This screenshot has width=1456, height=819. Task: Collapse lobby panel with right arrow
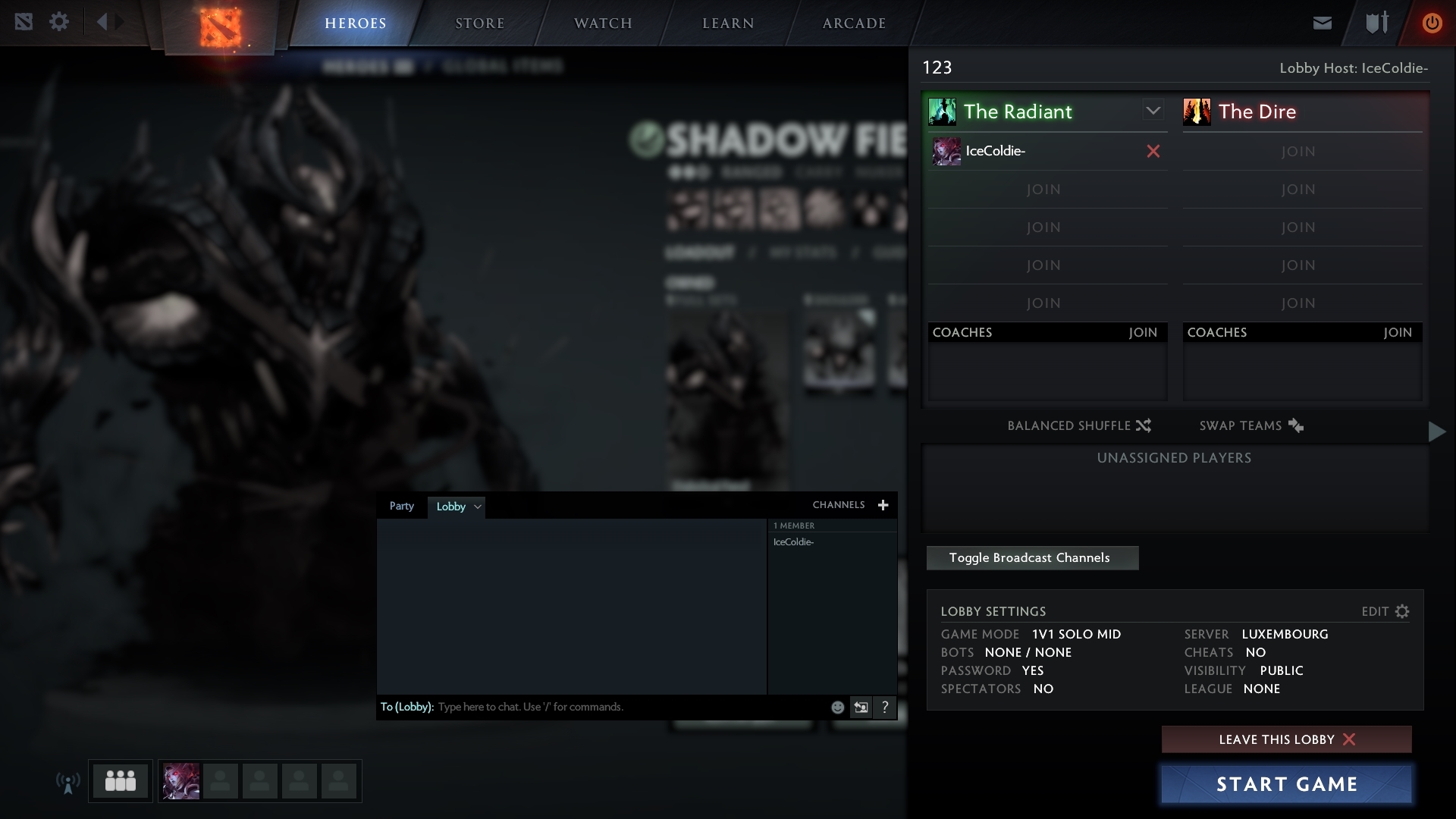pyautogui.click(x=1436, y=432)
